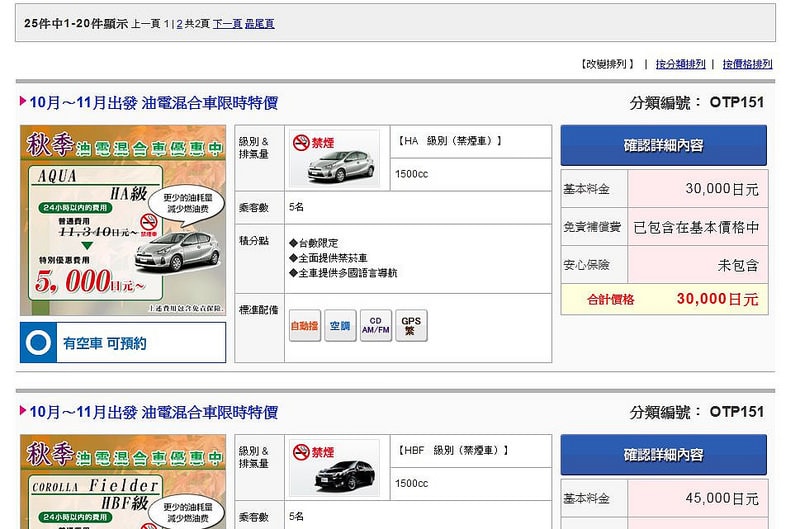Click COROLLA Fielder HBF級 promo banner
The height and width of the screenshot is (529, 800).
click(123, 482)
